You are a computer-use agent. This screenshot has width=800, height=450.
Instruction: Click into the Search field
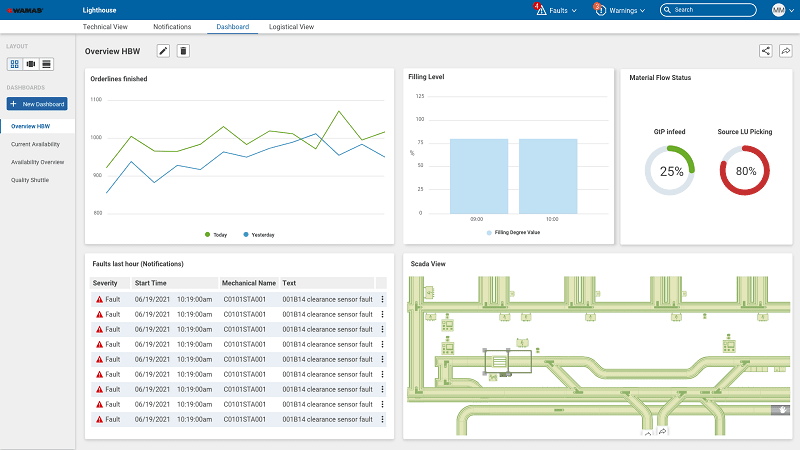click(710, 10)
